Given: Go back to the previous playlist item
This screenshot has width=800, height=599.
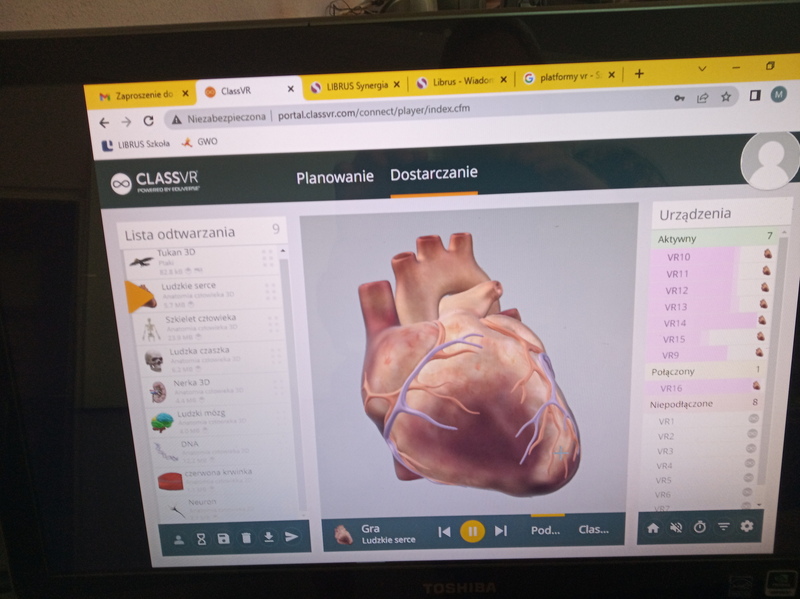Looking at the screenshot, I should coord(444,531).
